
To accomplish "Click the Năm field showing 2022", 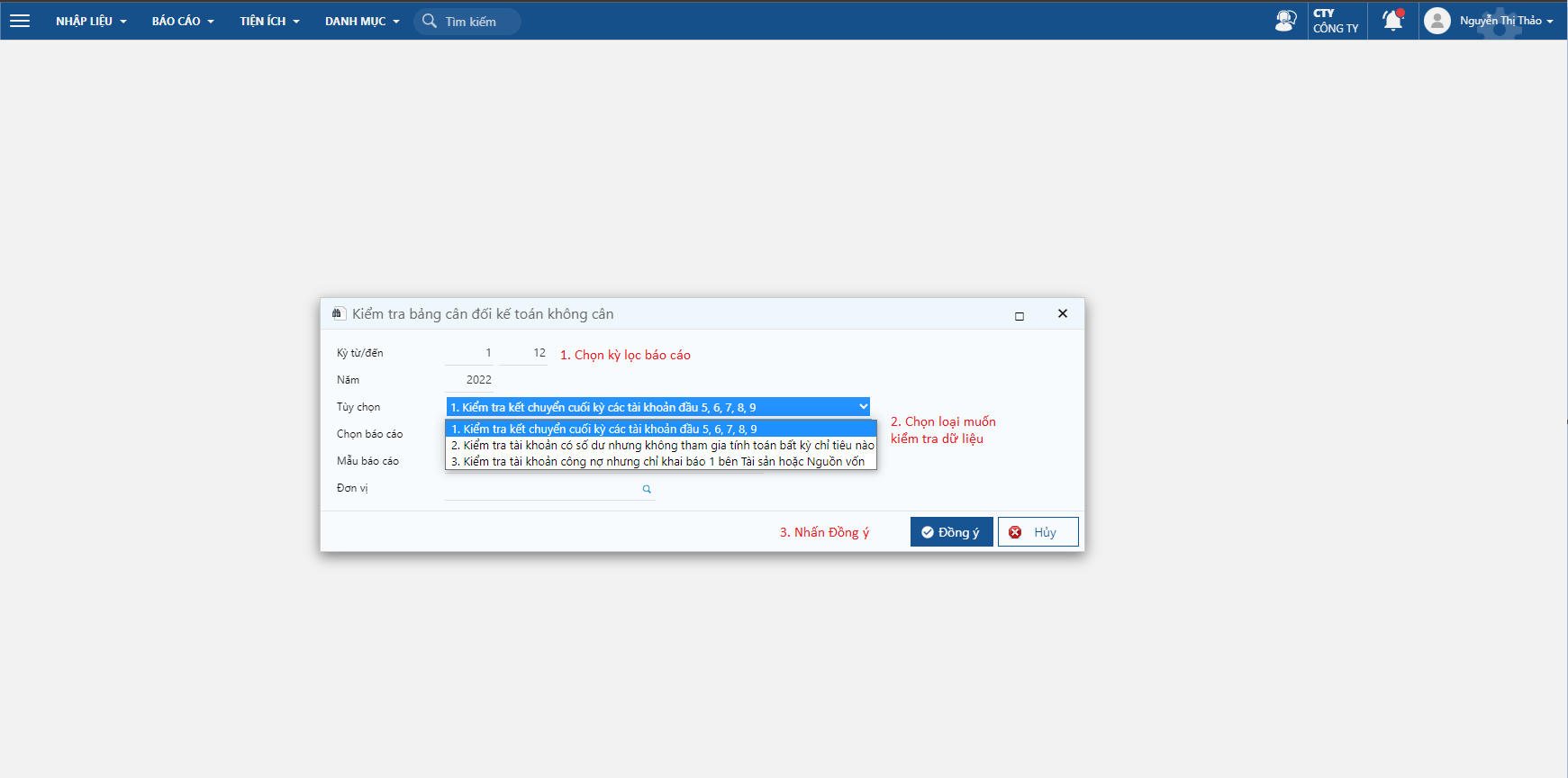I will pyautogui.click(x=470, y=380).
